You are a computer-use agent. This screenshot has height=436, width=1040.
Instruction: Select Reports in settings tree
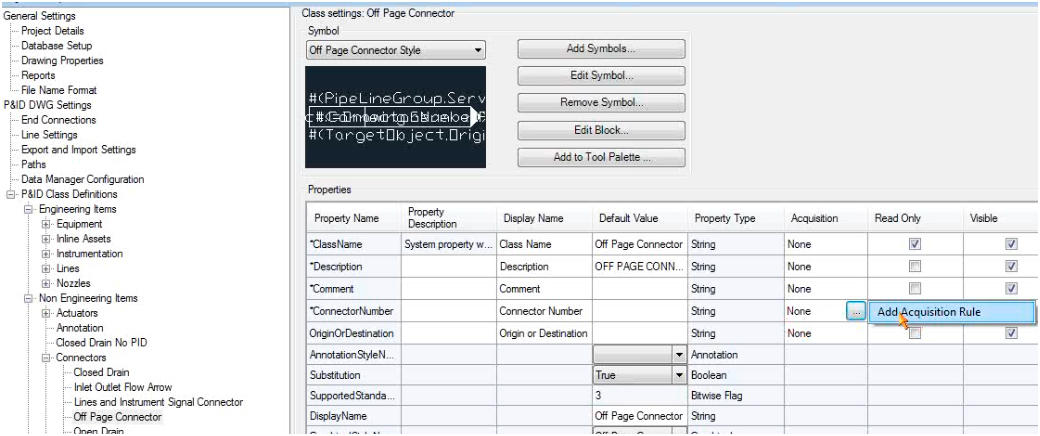38,75
